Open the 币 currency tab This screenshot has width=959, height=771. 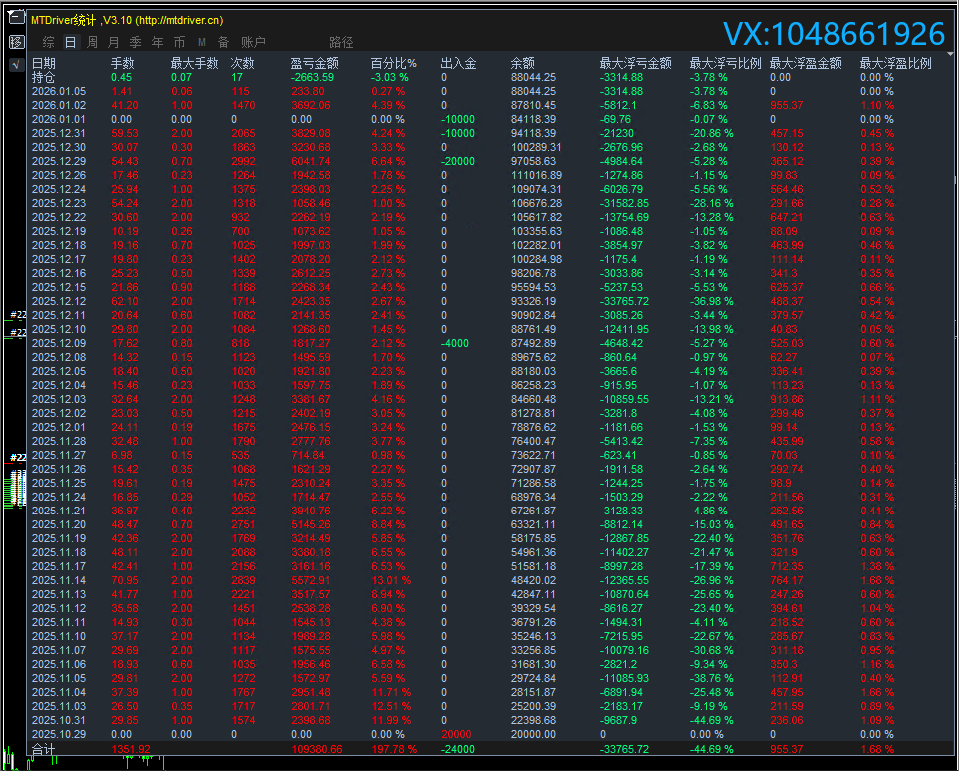pyautogui.click(x=179, y=42)
